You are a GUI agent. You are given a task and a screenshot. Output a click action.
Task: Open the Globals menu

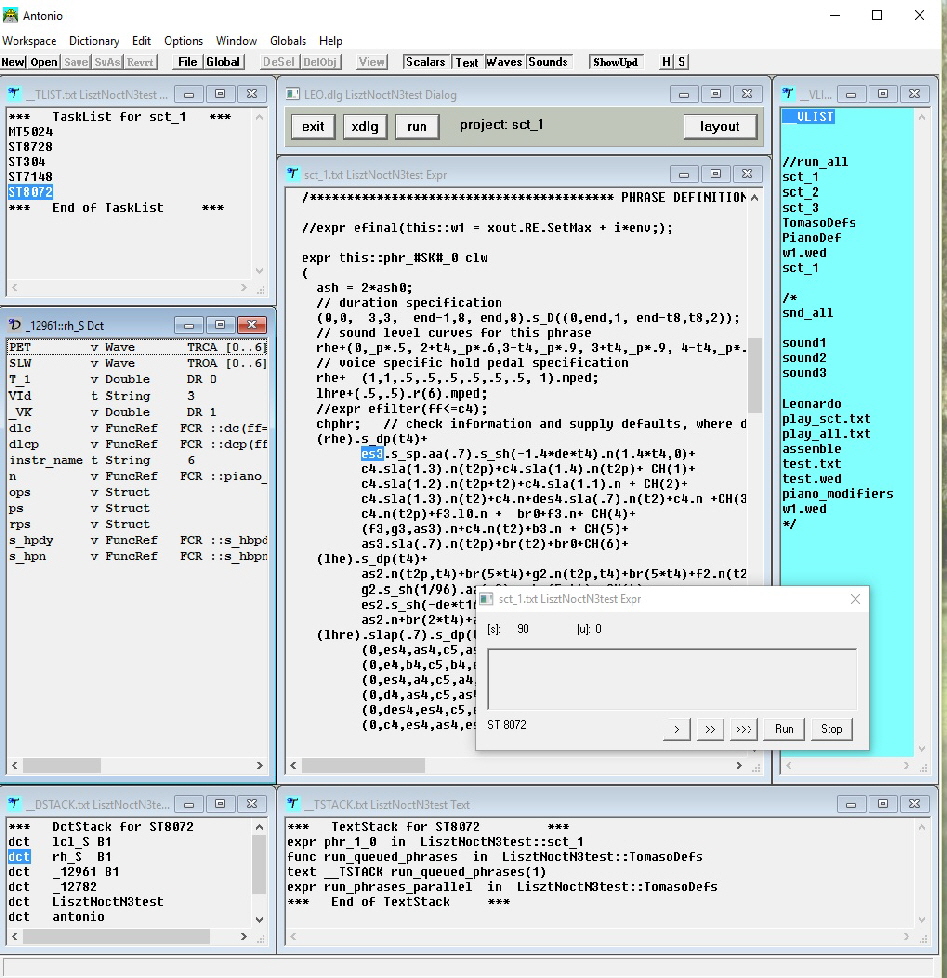coord(288,41)
